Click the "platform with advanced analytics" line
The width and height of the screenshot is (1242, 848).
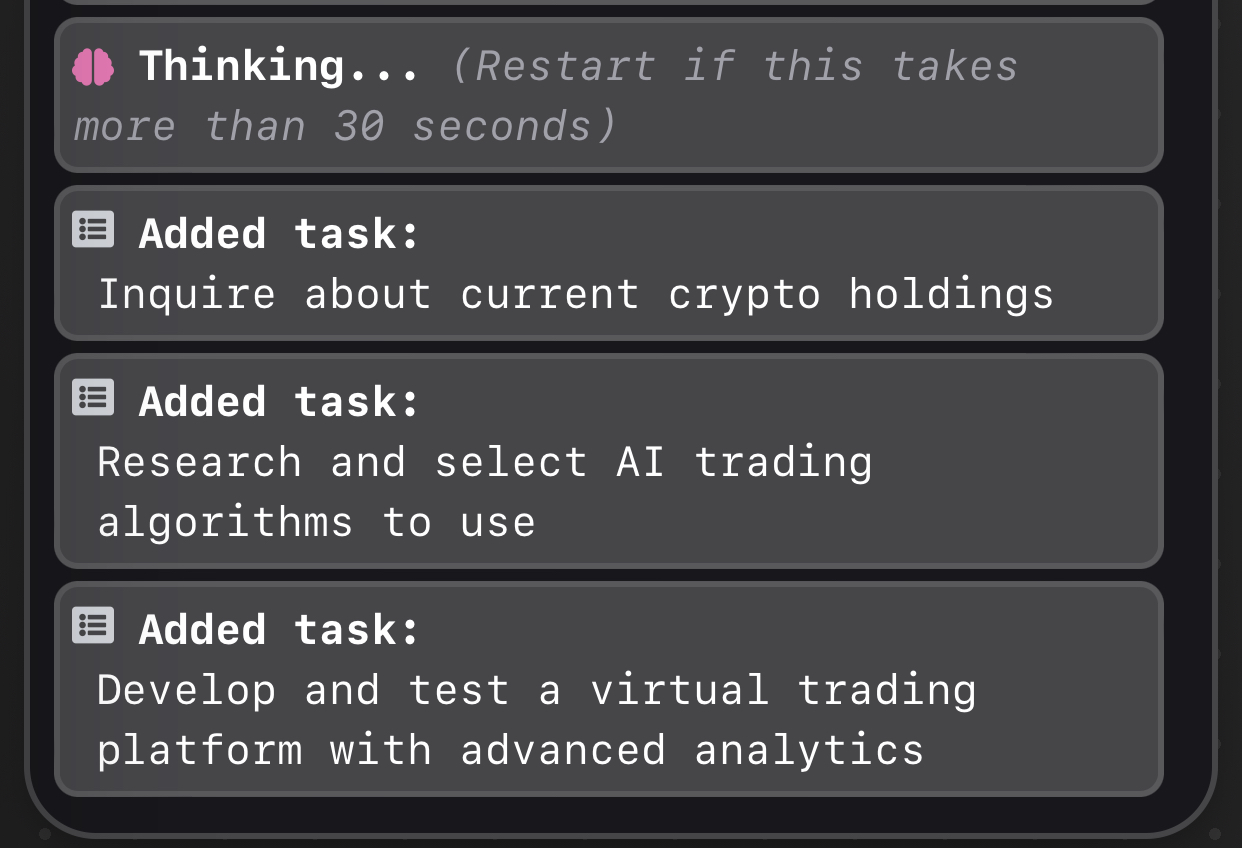point(510,751)
